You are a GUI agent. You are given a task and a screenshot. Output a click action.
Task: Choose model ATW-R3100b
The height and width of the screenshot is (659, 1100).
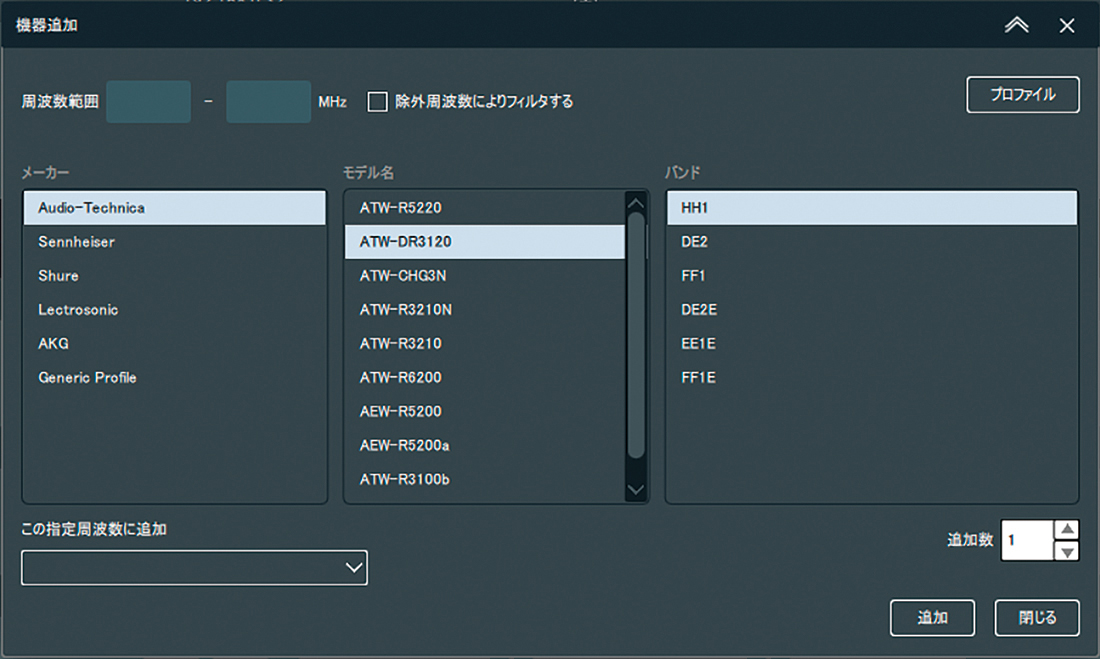tap(485, 479)
